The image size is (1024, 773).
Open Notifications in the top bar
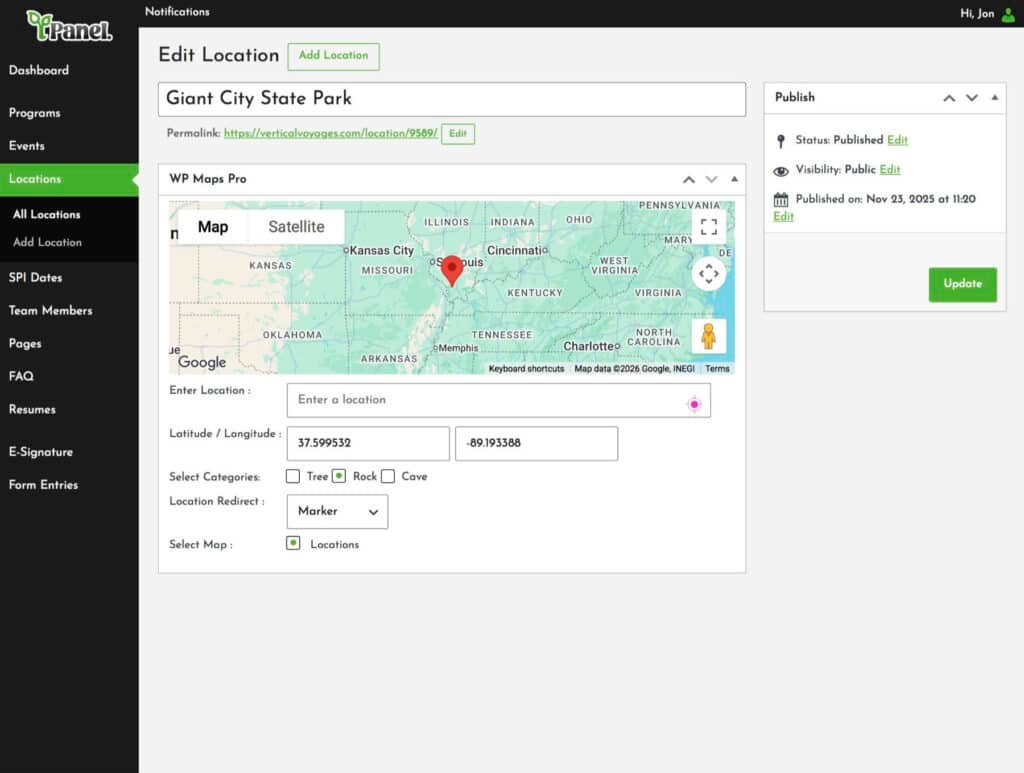[x=177, y=12]
